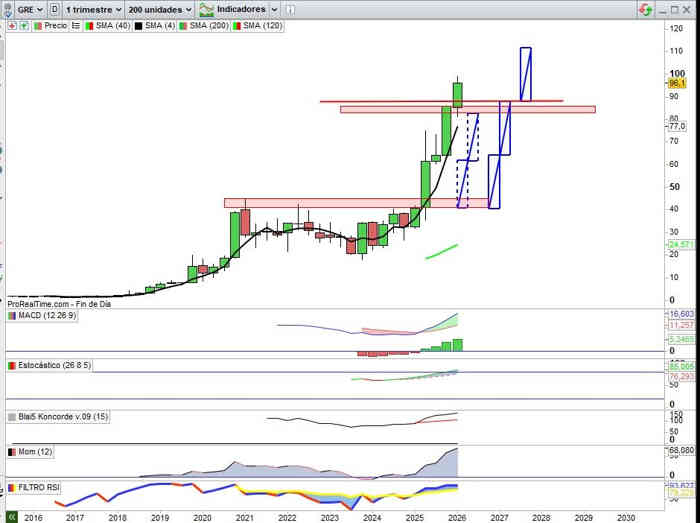Viewport: 700px width, 523px height.
Task: Click the green double-arrow icon at bottom-left
Action: pos(12,516)
